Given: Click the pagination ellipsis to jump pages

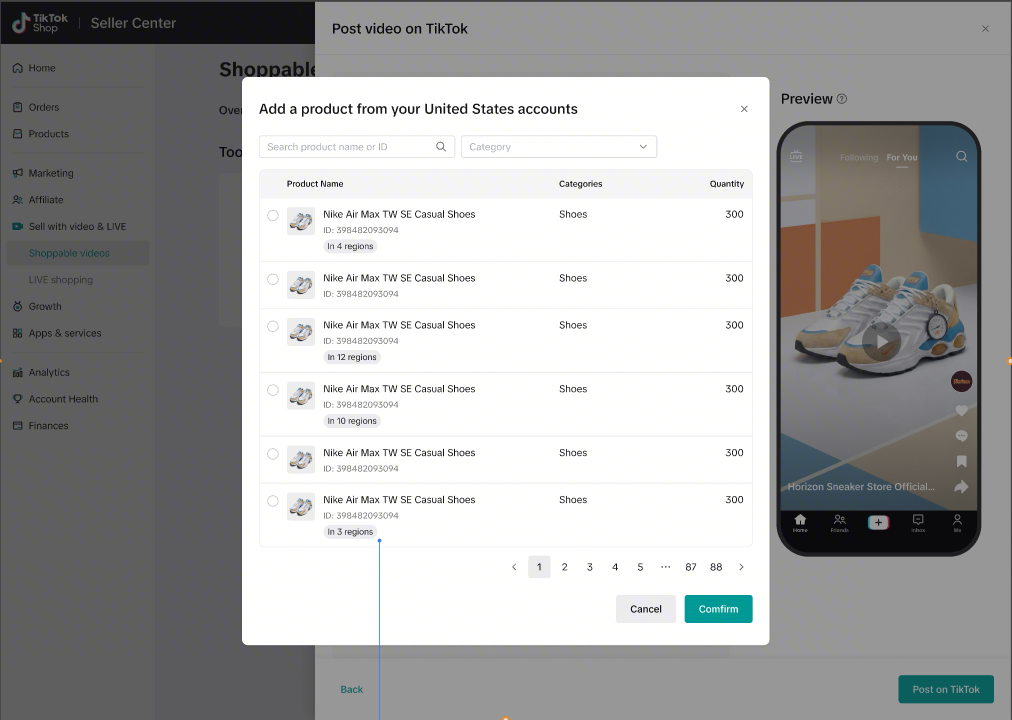Looking at the screenshot, I should pyautogui.click(x=666, y=567).
